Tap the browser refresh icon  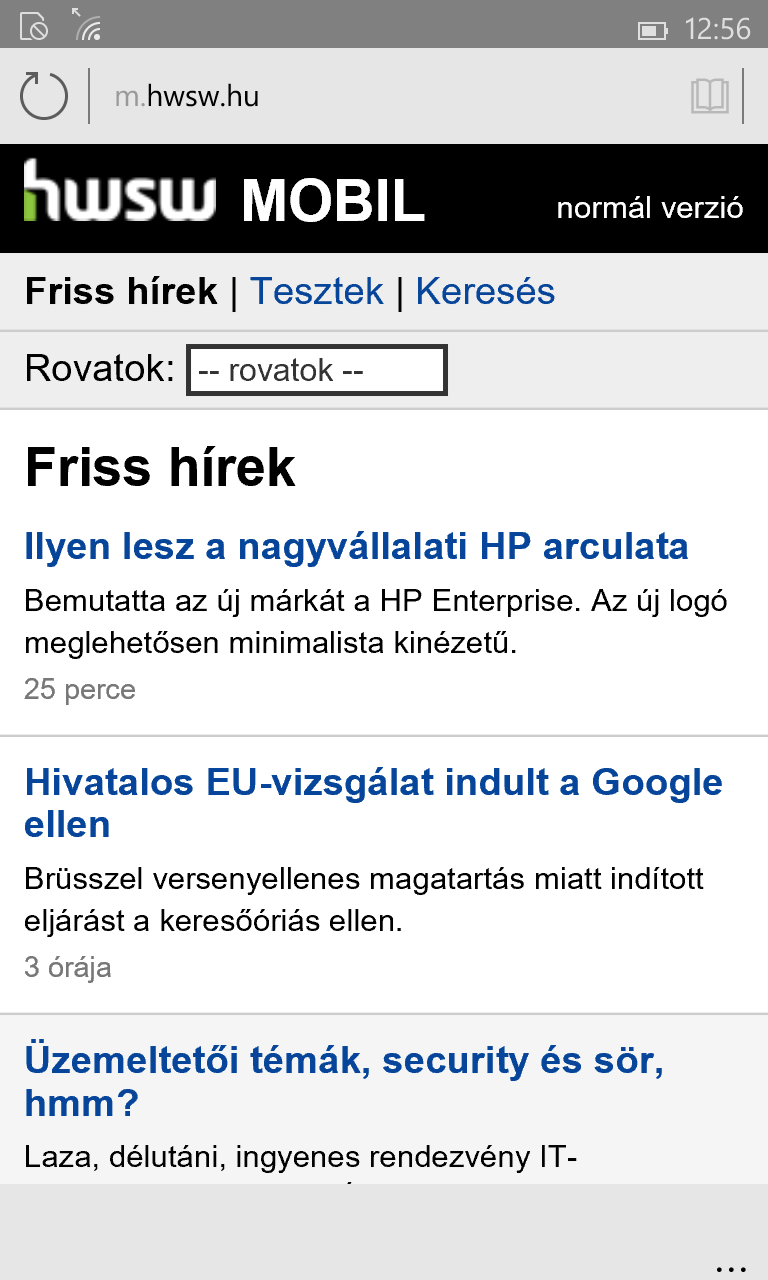click(x=44, y=96)
